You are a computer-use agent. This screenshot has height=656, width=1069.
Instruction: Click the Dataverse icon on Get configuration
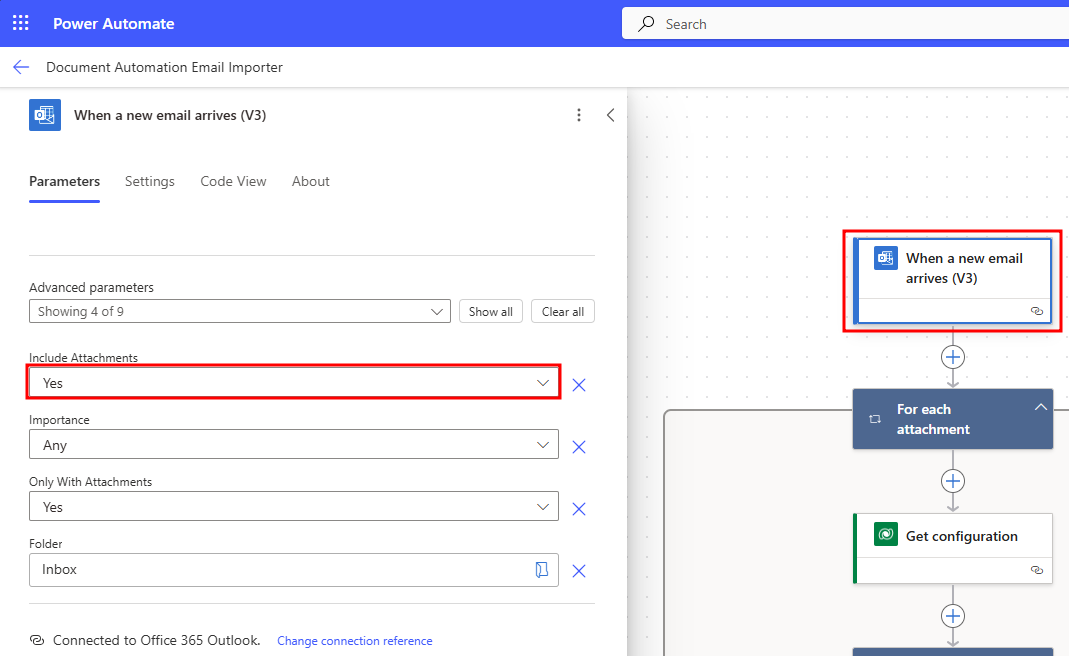[884, 534]
